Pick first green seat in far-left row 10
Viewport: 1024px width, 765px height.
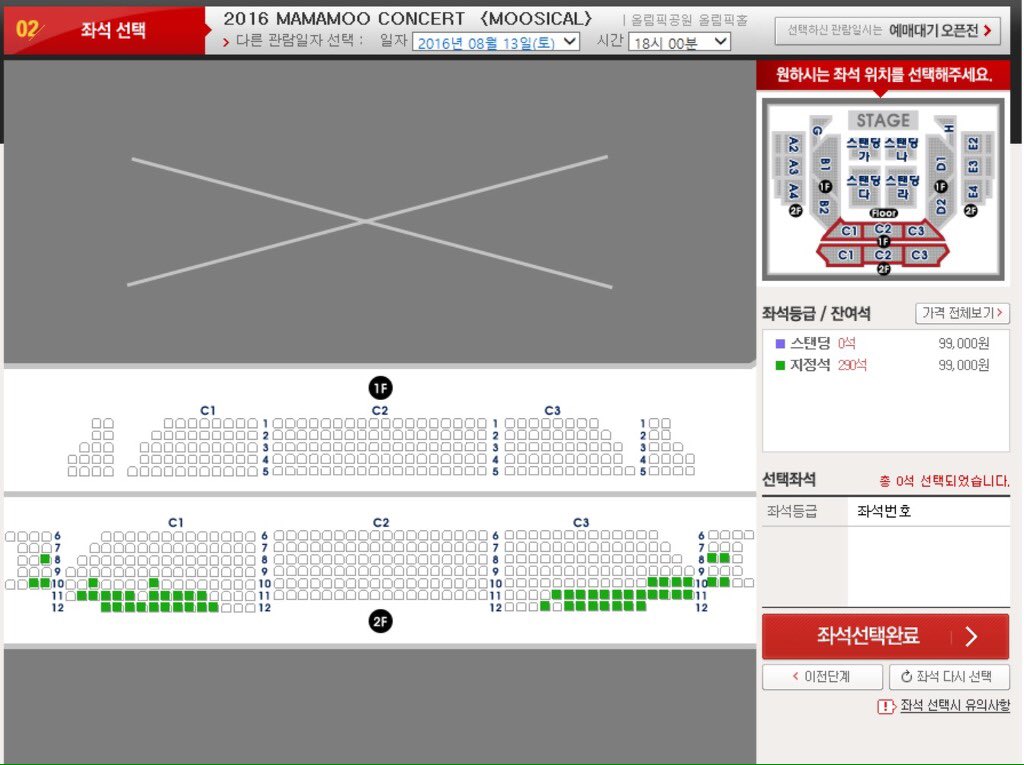click(x=33, y=583)
